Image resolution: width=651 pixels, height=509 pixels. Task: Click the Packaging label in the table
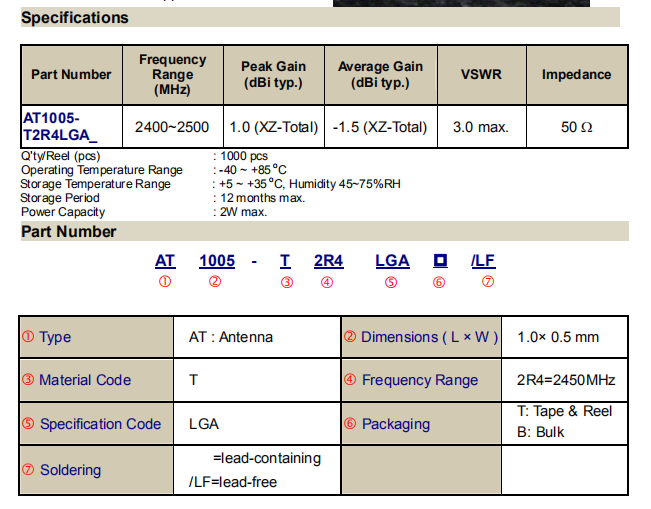pyautogui.click(x=396, y=424)
